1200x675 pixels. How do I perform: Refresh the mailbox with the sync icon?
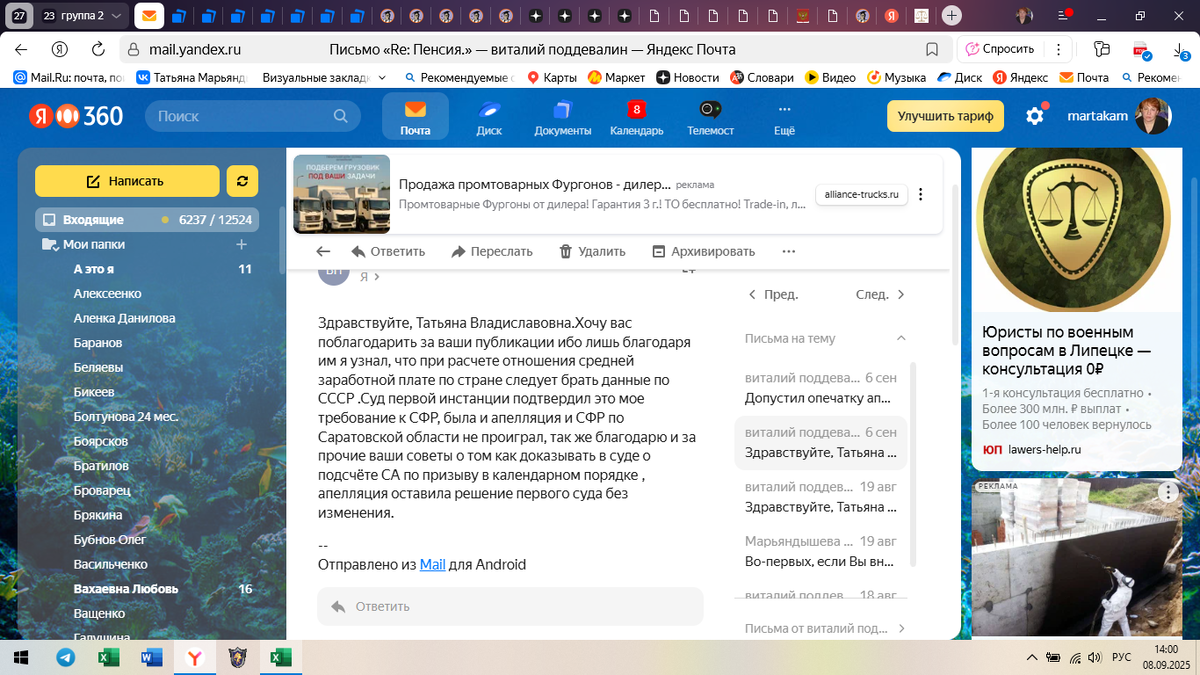click(x=241, y=181)
